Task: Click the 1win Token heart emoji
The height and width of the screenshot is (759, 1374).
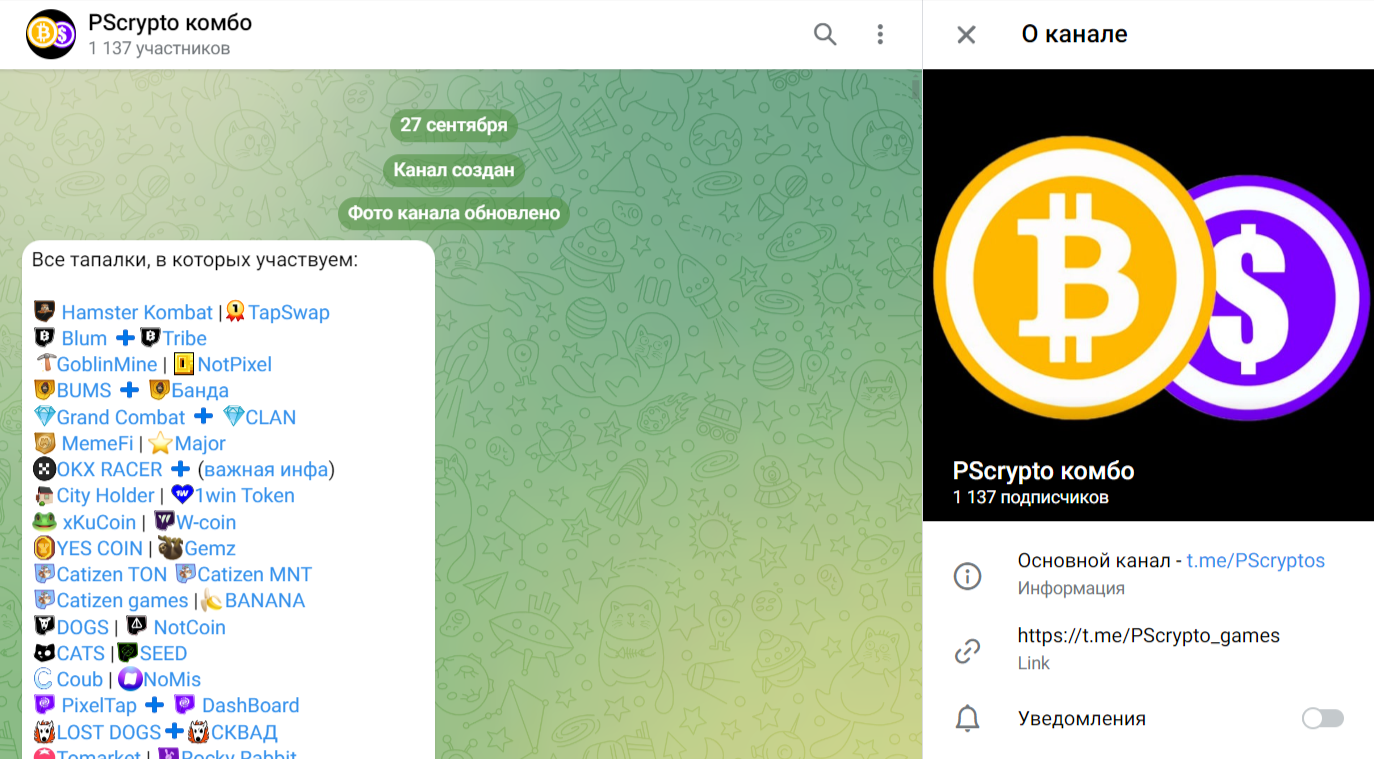Action: point(181,494)
